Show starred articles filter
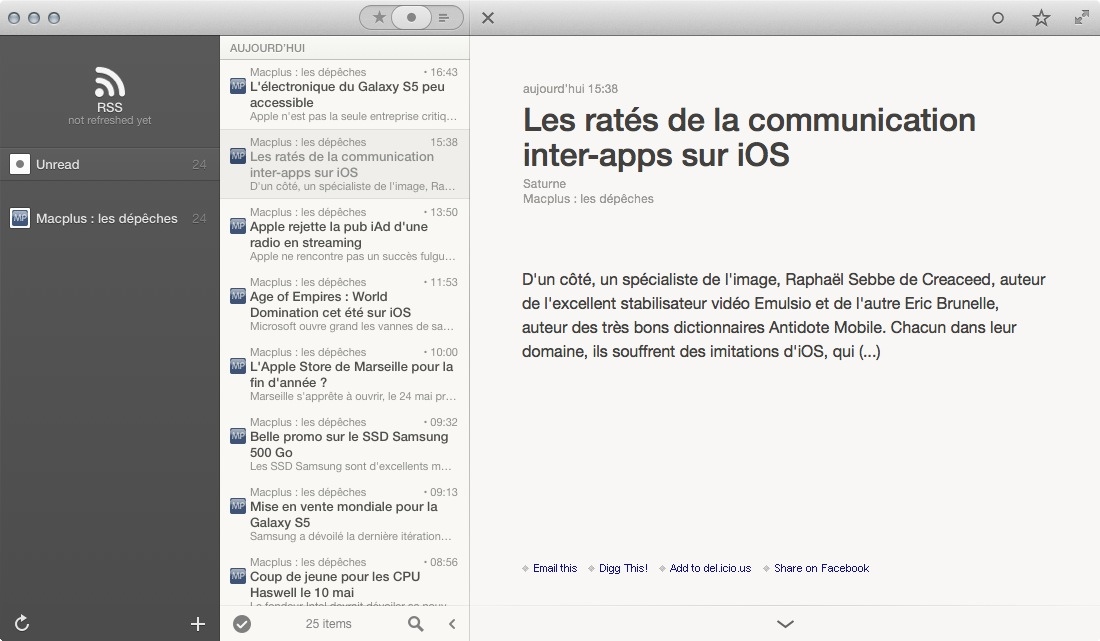This screenshot has height=641, width=1100. click(x=379, y=18)
